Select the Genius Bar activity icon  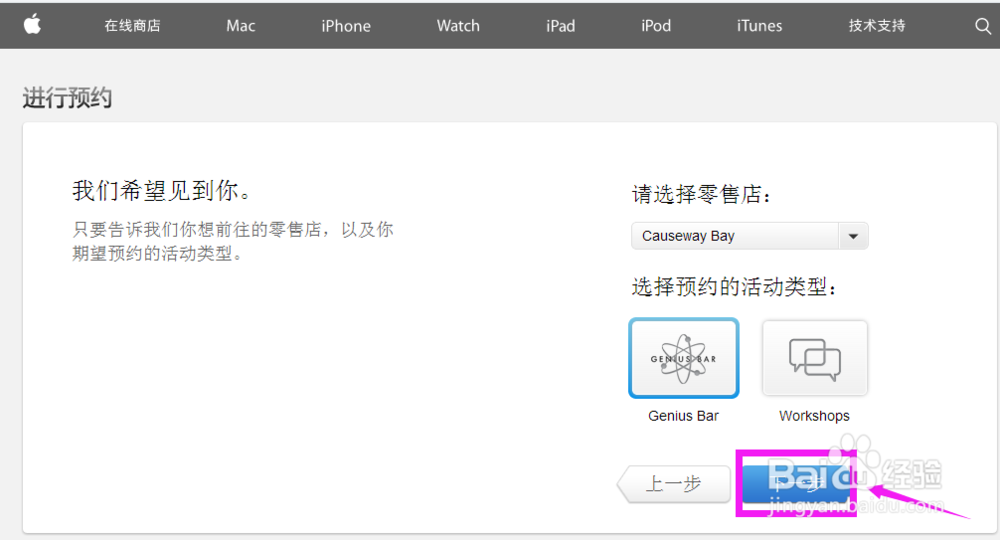(x=684, y=358)
